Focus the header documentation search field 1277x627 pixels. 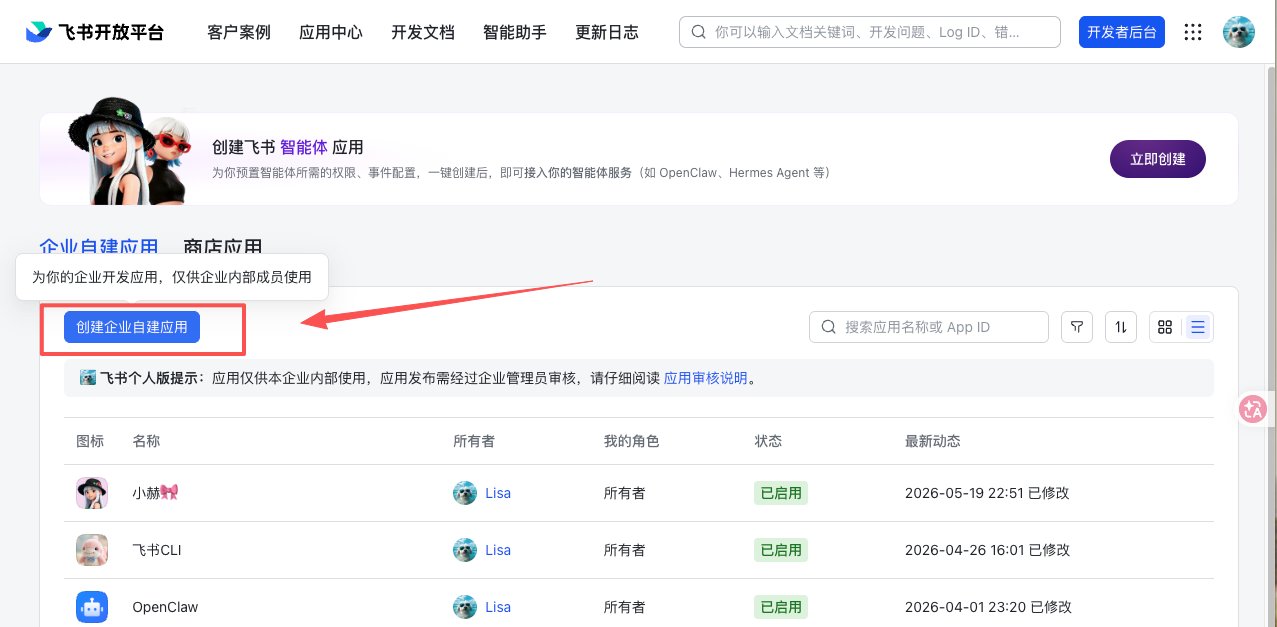click(870, 32)
